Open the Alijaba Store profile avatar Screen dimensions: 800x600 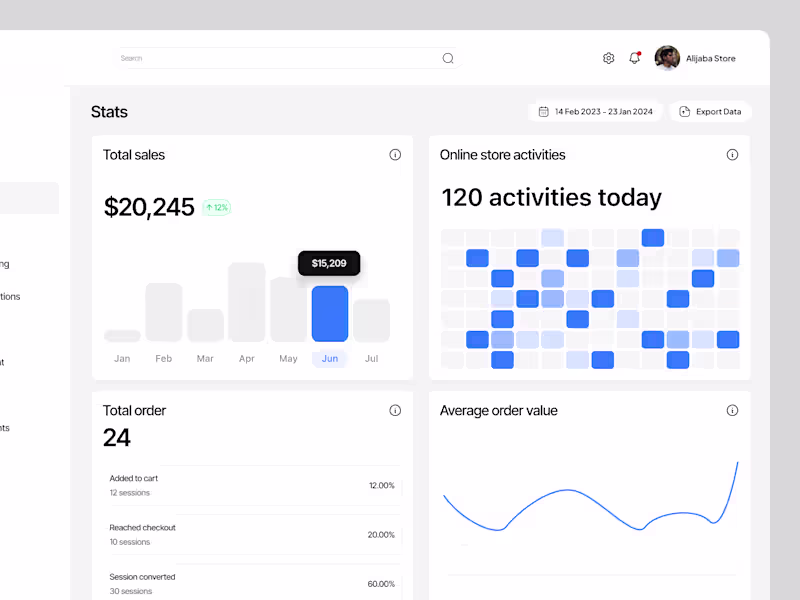(x=667, y=58)
